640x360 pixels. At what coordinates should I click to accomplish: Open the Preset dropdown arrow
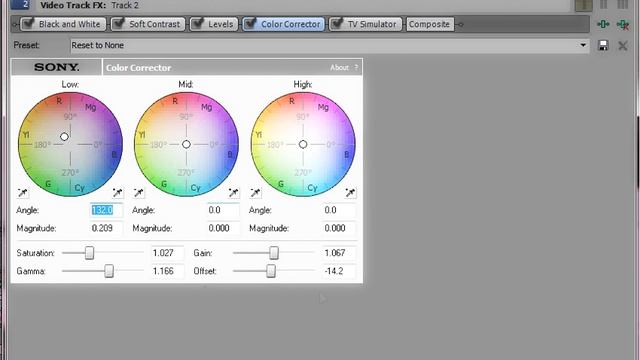click(x=583, y=45)
